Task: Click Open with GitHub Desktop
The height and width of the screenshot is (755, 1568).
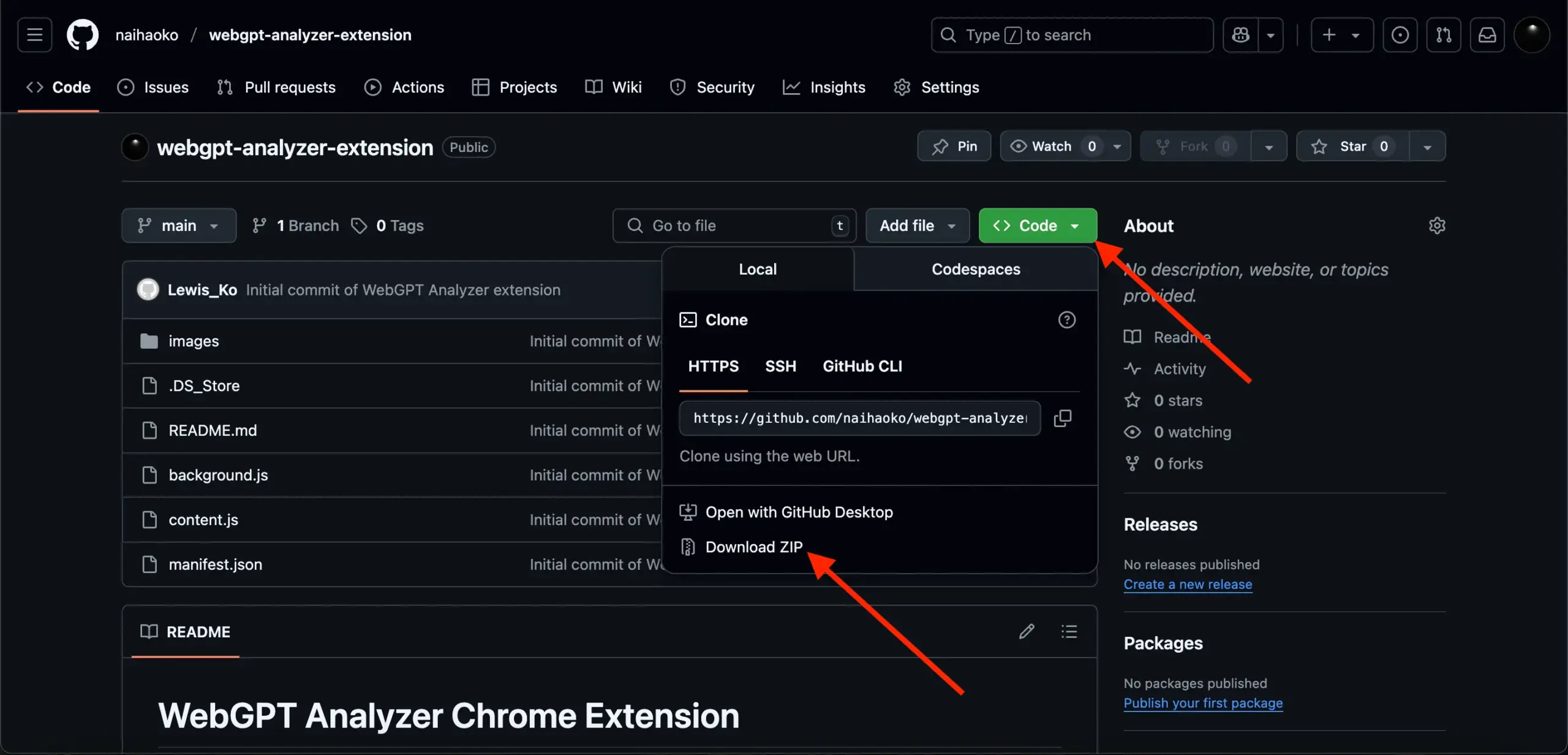Action: click(x=786, y=512)
